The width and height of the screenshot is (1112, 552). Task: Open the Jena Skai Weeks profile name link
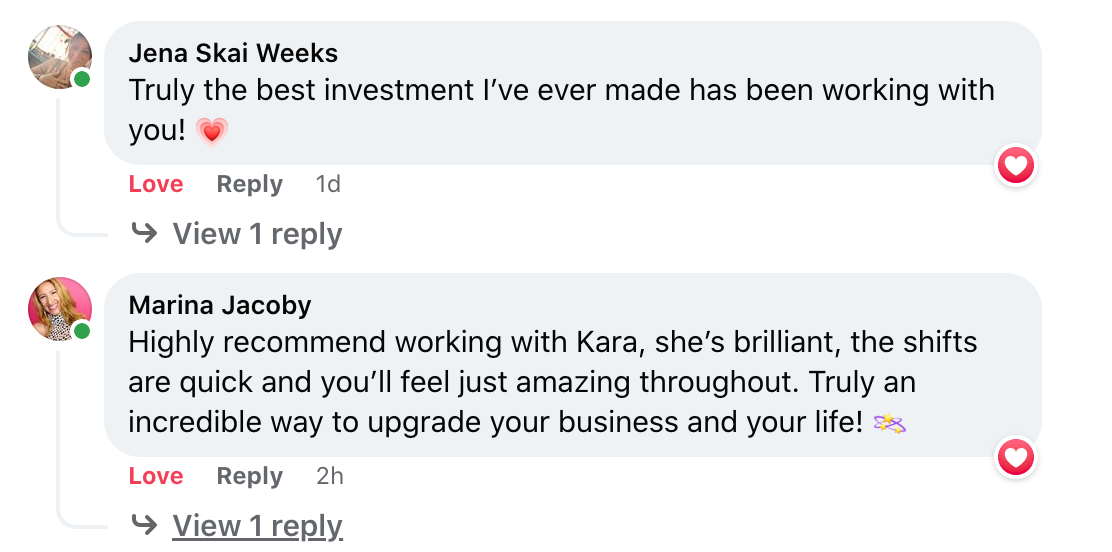(233, 53)
